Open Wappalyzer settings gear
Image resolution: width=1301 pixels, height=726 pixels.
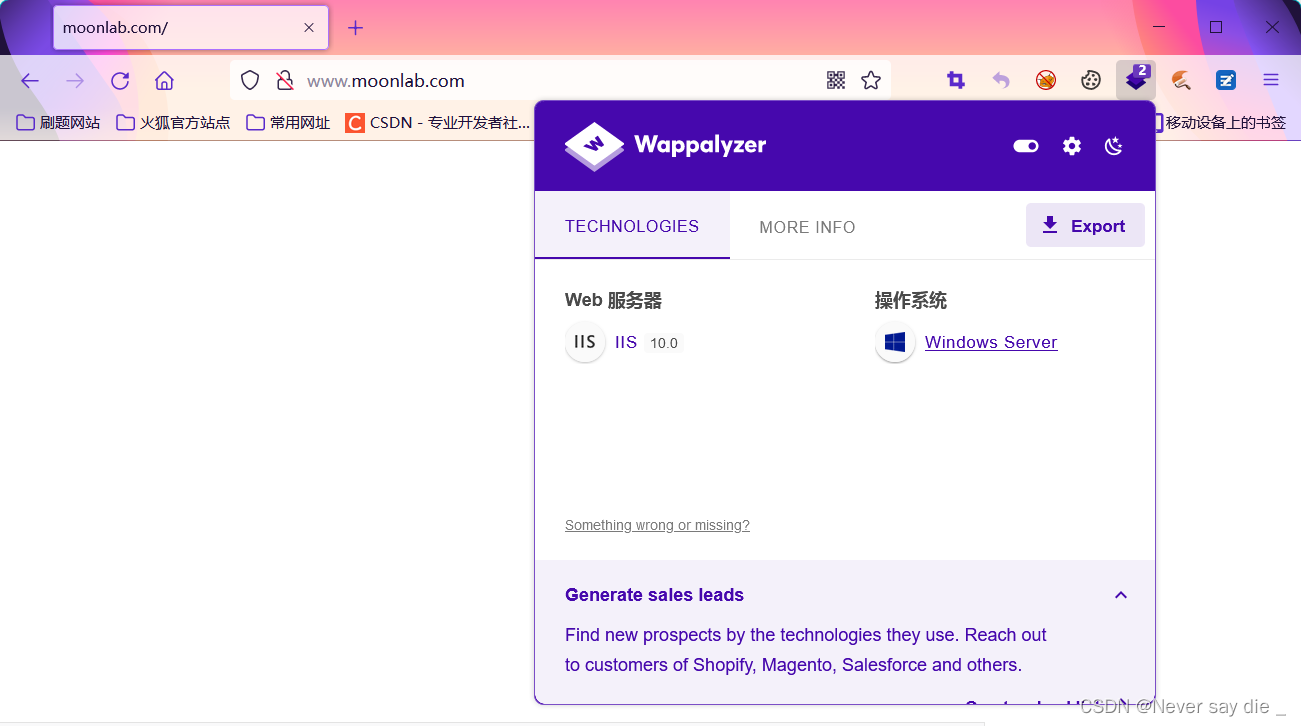(1071, 146)
